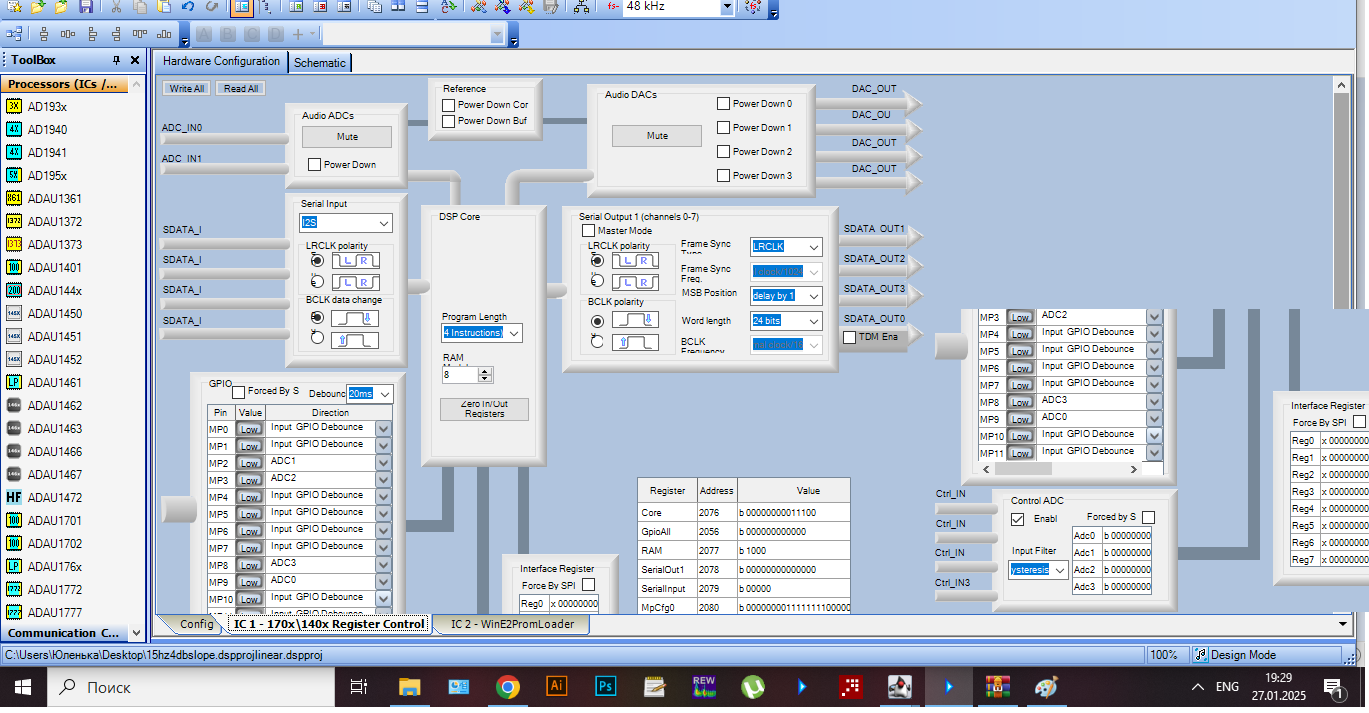This screenshot has width=1369, height=713.
Task: Toggle Audio ADCs Power Down checkbox
Action: point(314,165)
